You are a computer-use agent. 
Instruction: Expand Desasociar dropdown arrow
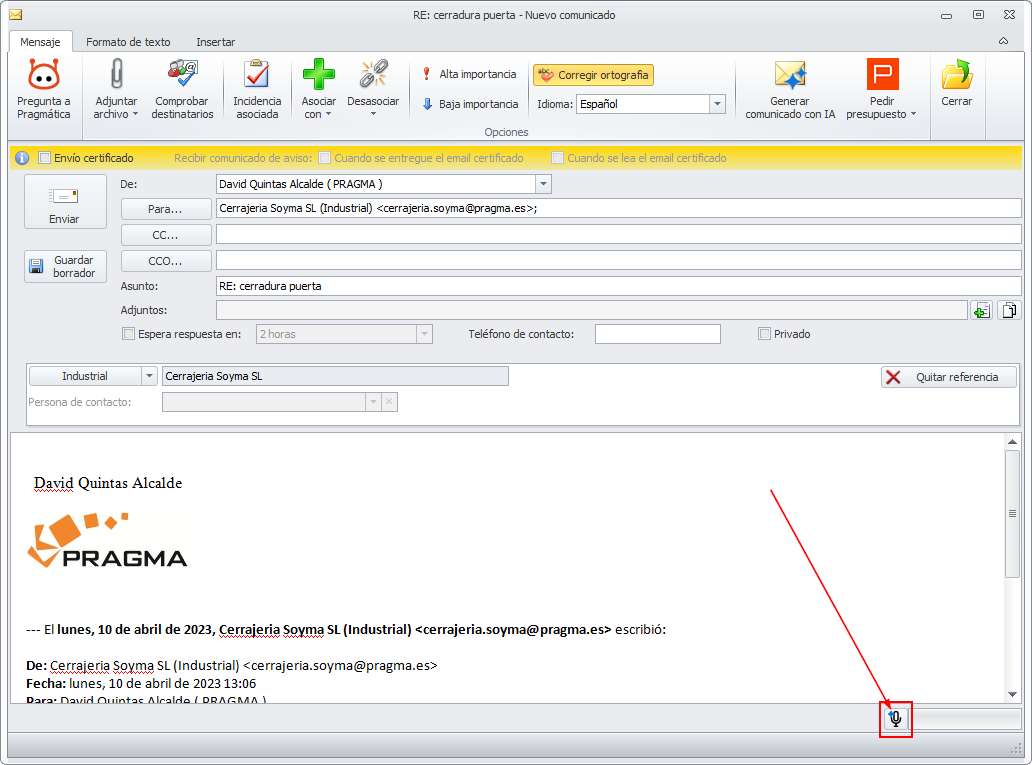point(373,115)
